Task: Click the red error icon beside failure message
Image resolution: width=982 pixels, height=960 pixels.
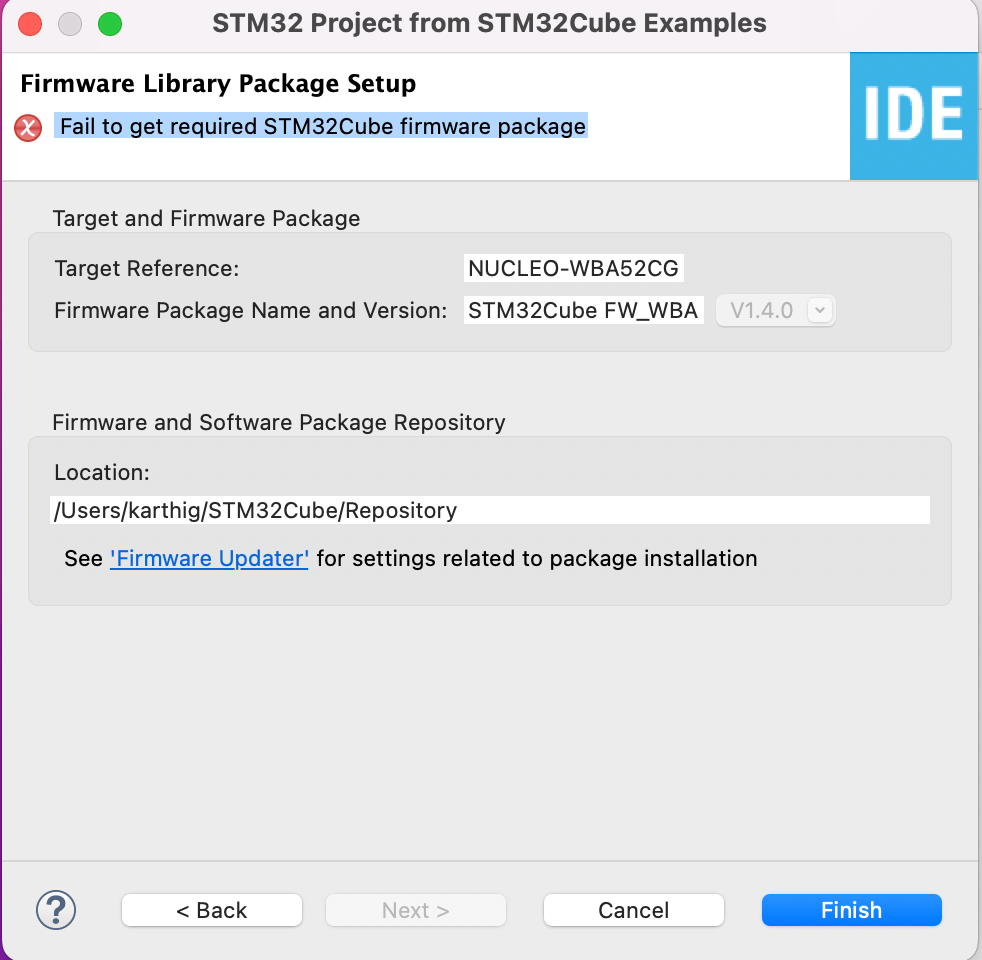Action: click(28, 128)
